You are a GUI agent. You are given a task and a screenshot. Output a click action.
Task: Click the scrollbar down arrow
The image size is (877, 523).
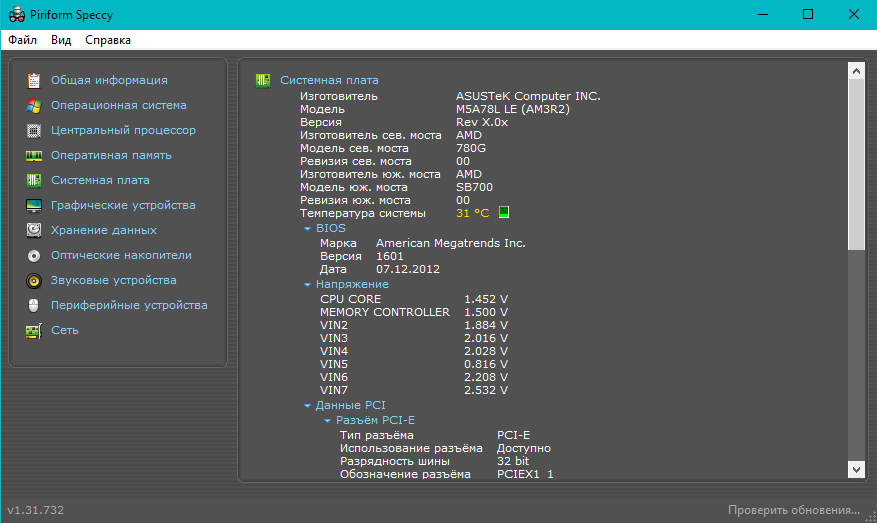pyautogui.click(x=856, y=469)
